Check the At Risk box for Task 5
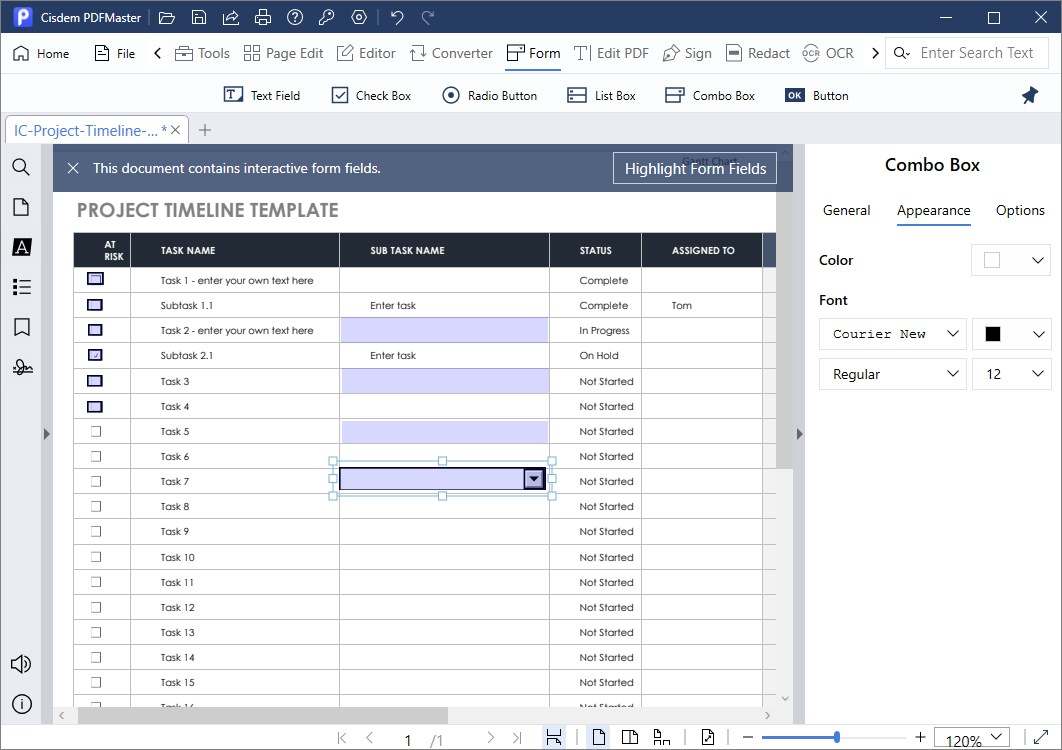Screen dimensions: 1062x750 click(x=95, y=432)
